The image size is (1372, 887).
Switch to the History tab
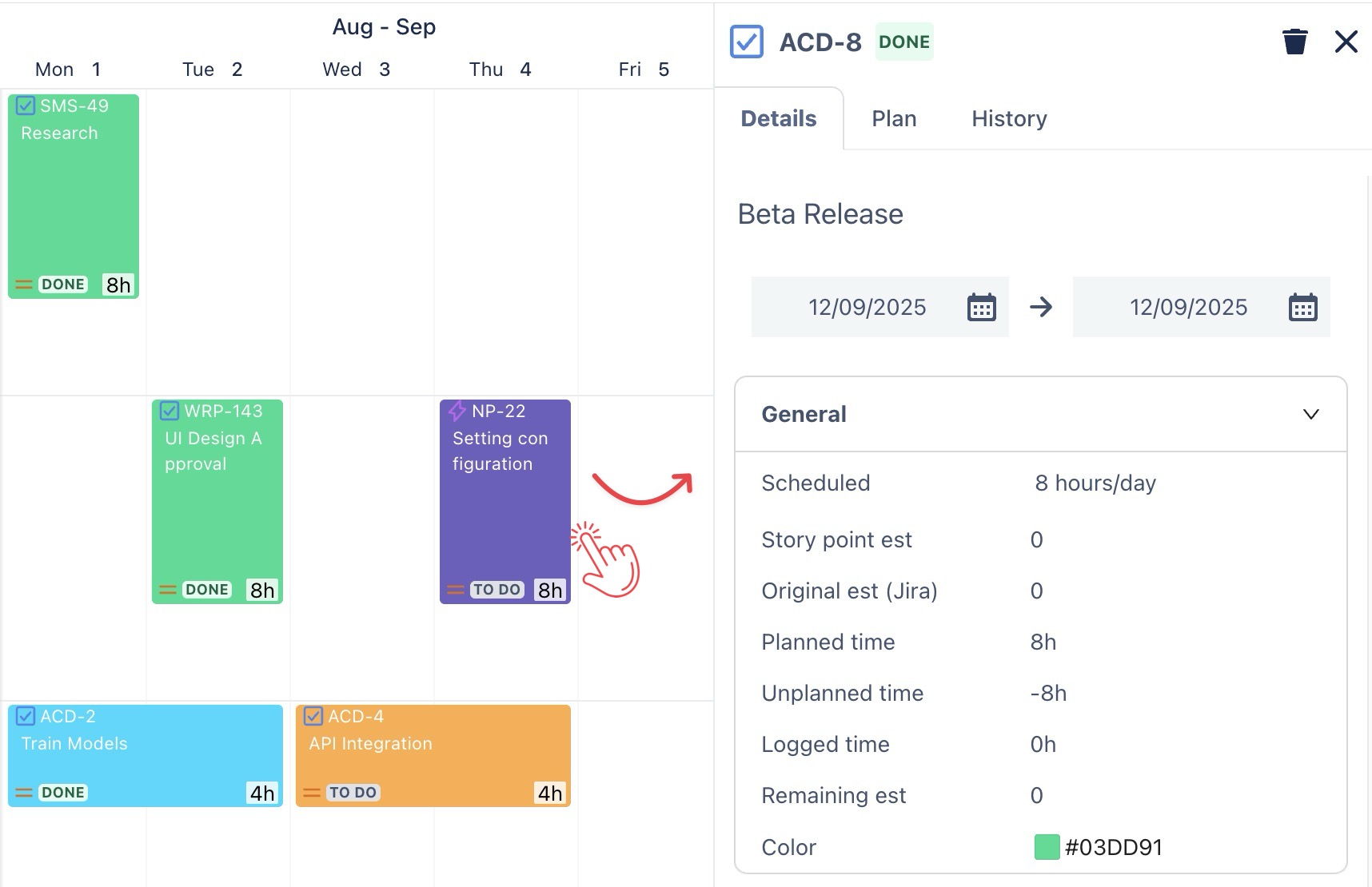tap(1009, 118)
